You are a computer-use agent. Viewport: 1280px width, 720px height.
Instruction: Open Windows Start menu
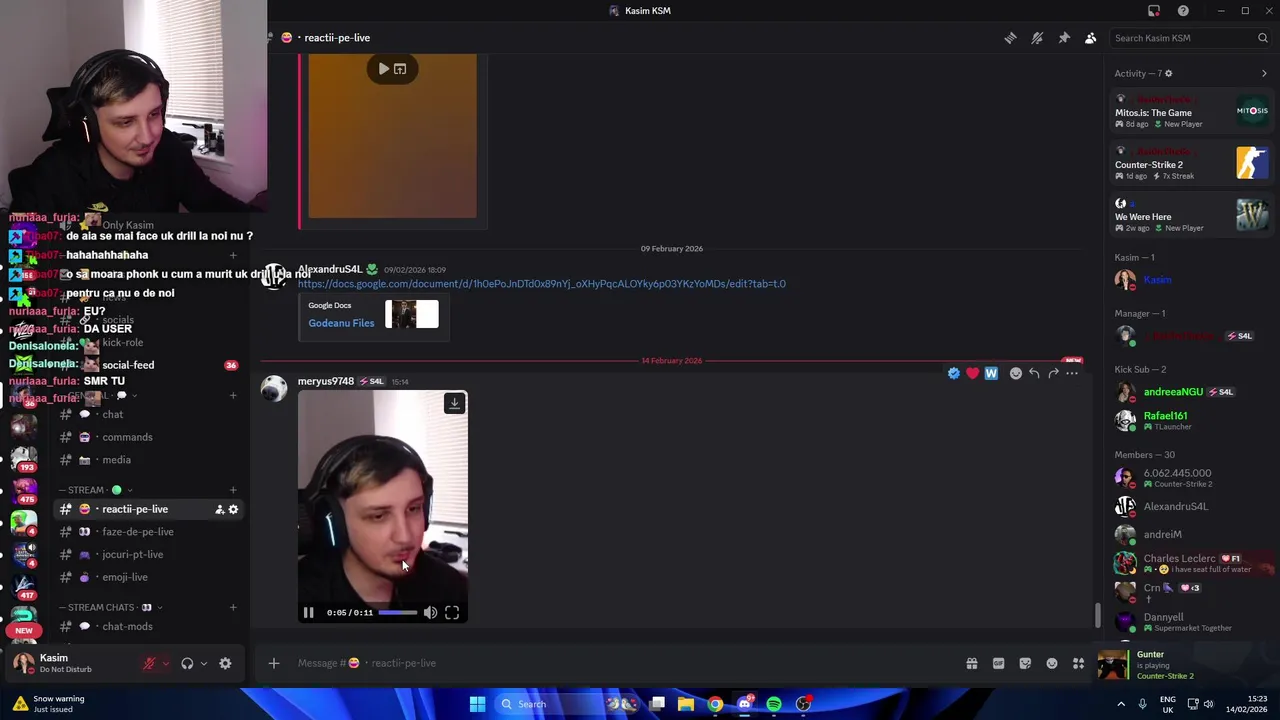coord(477,704)
